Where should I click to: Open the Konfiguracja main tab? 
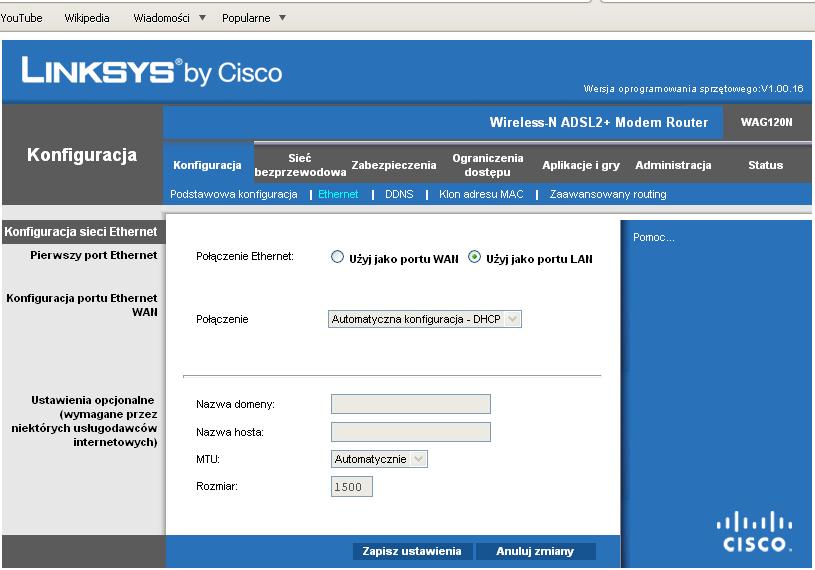pyautogui.click(x=207, y=165)
